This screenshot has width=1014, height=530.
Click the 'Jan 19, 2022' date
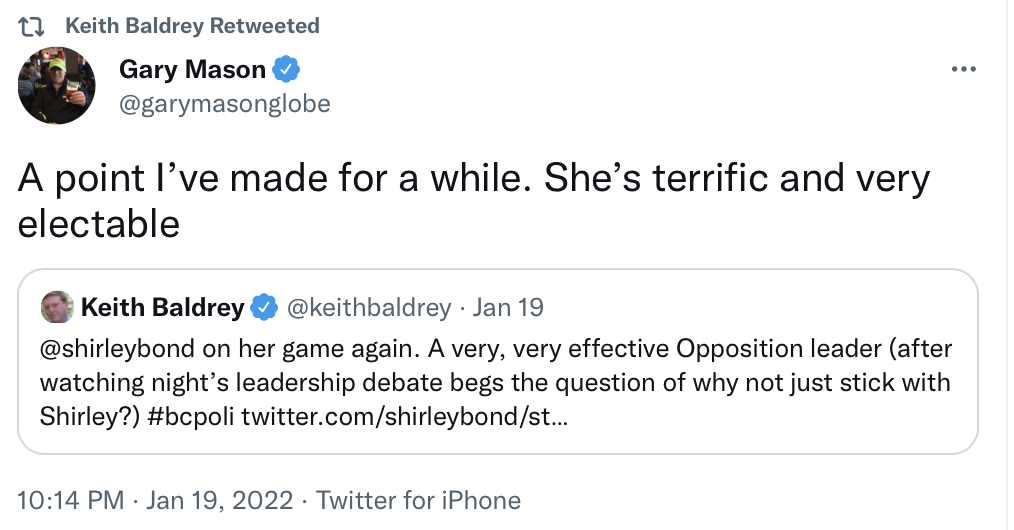[219, 500]
